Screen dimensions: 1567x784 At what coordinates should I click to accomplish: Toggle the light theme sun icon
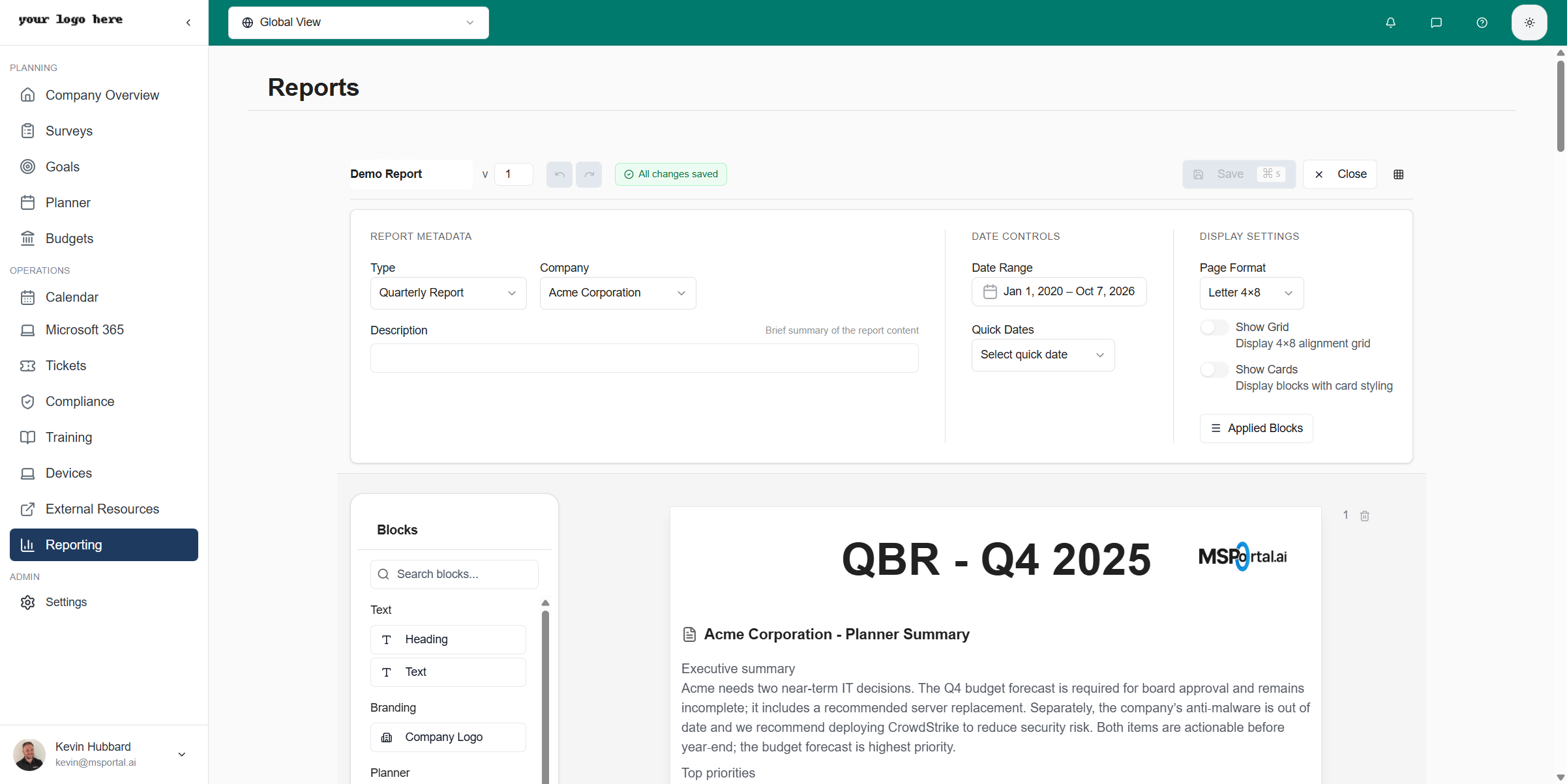click(x=1529, y=22)
